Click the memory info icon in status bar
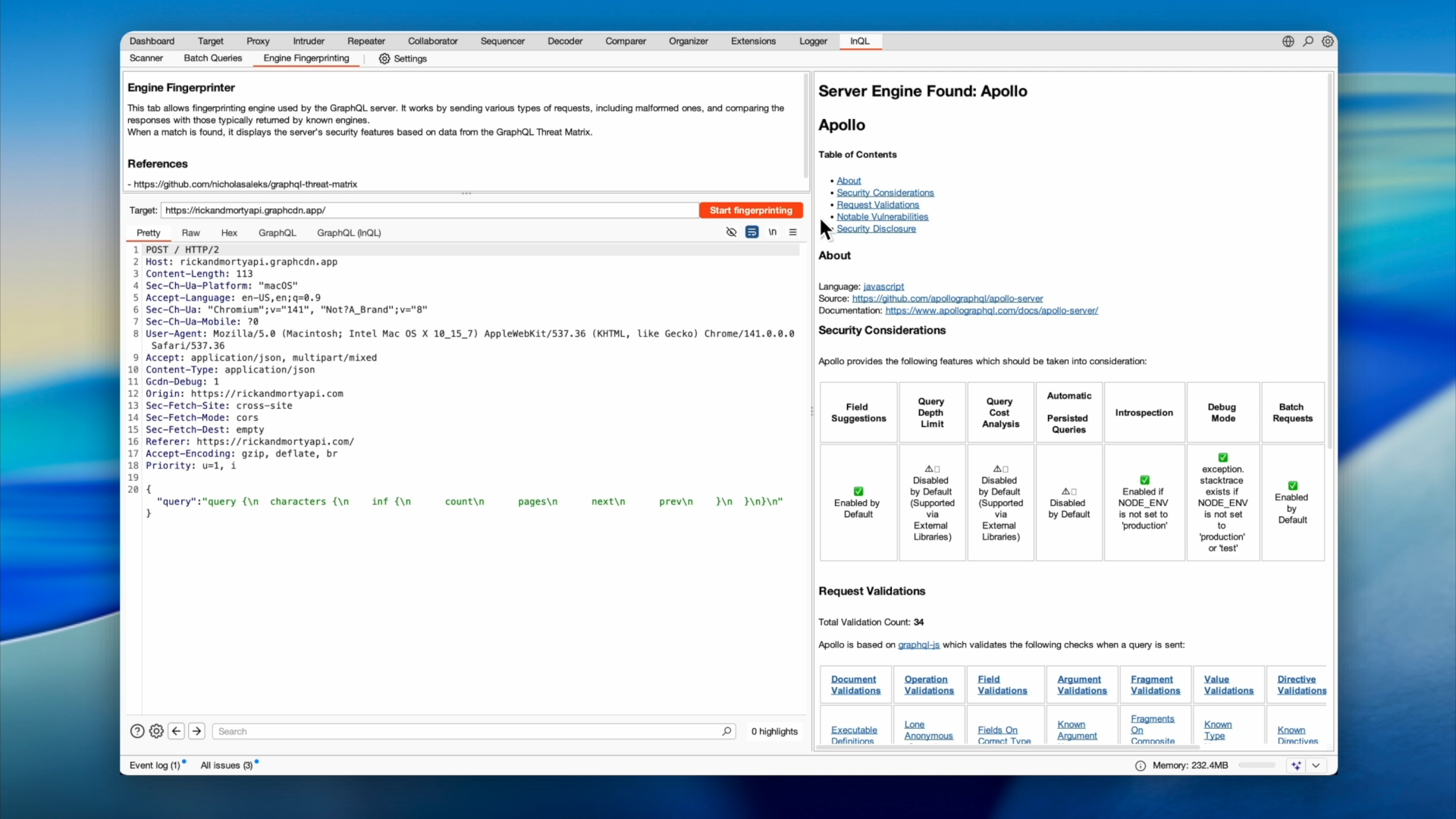 1140,765
